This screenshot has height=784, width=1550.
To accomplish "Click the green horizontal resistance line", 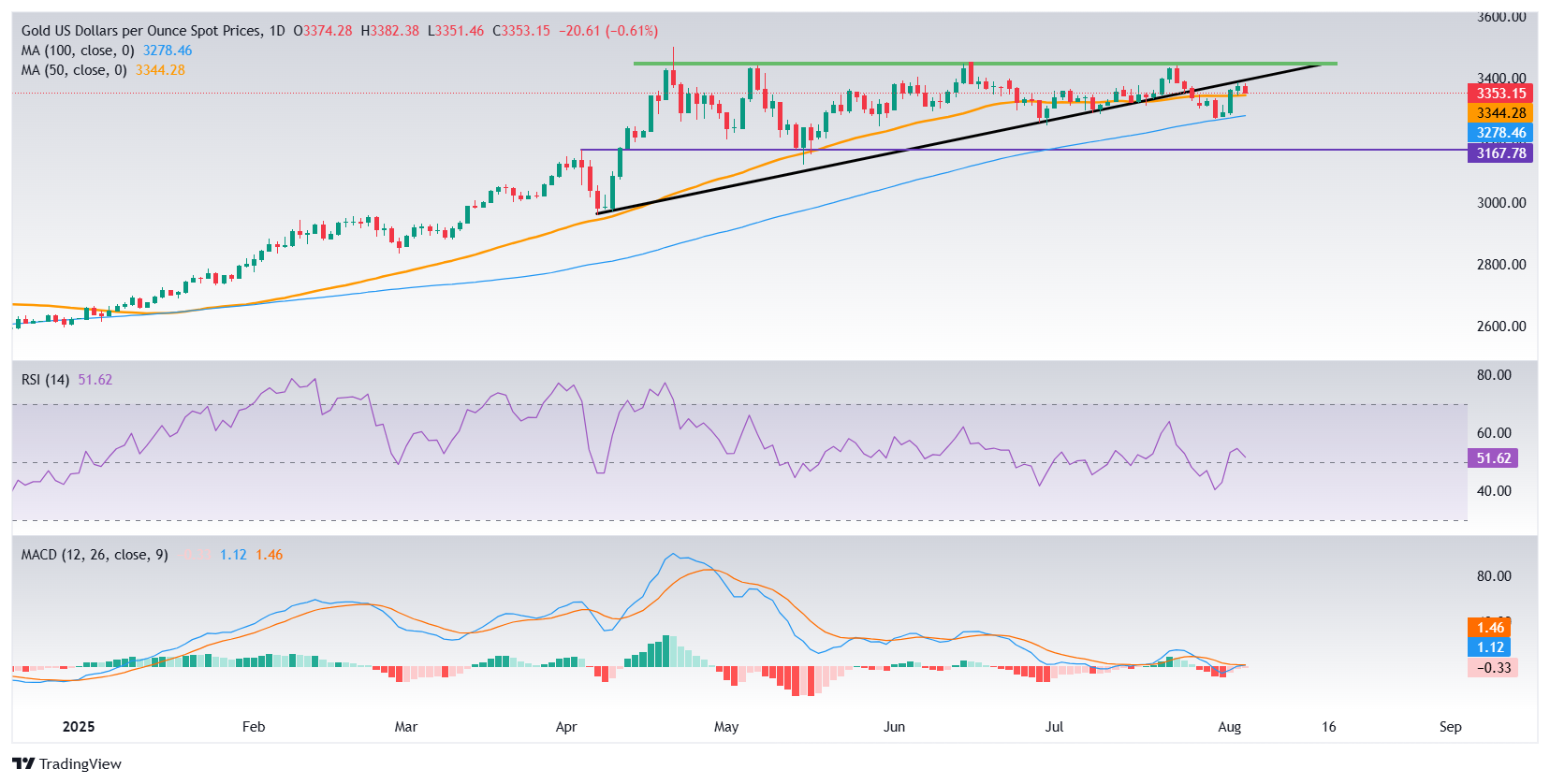I will coord(985,64).
